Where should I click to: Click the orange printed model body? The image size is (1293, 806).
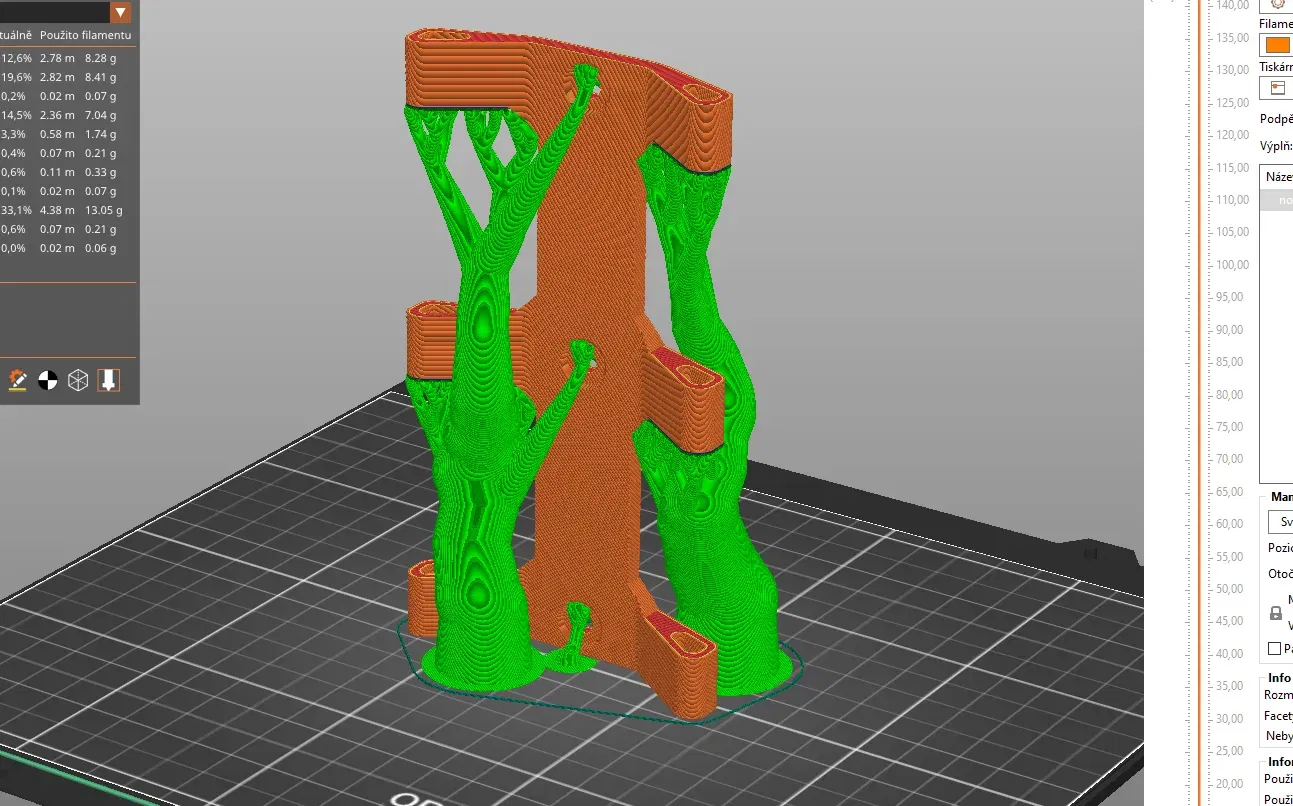coord(590,300)
